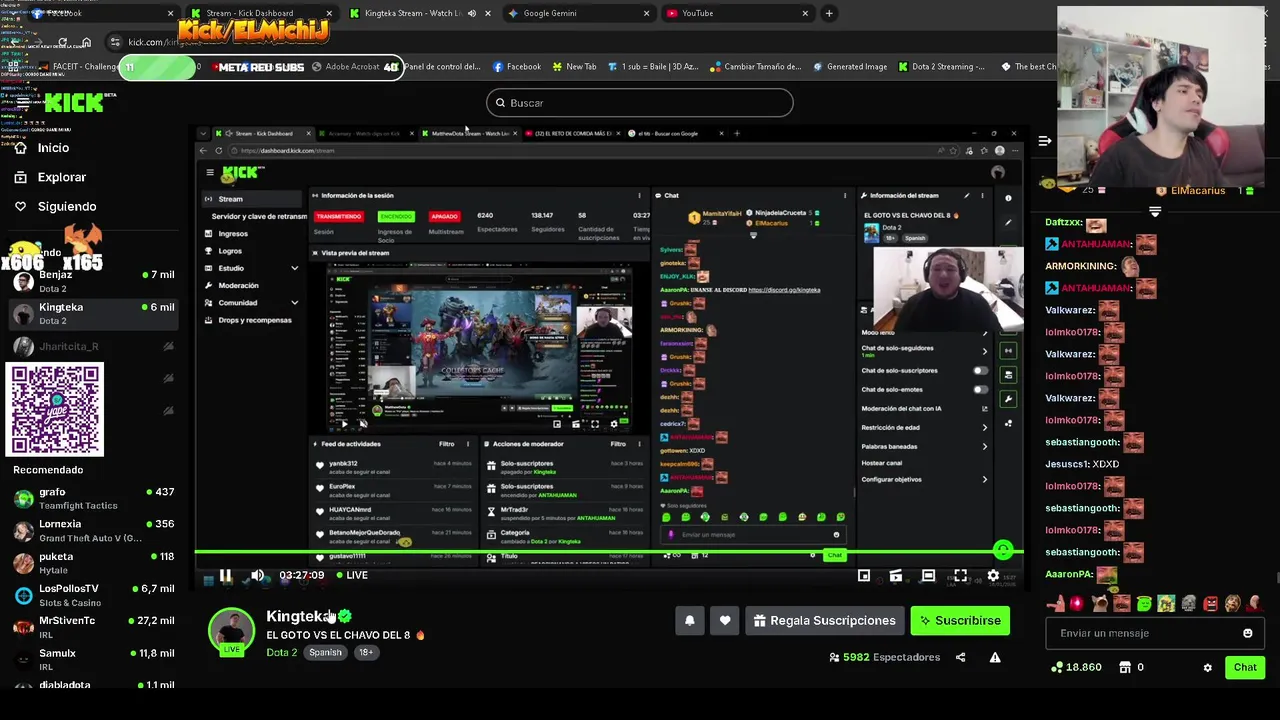Screen dimensions: 1280x720
Task: Open 'Cambiar Tamaño de...' bookmark
Action: point(755,67)
